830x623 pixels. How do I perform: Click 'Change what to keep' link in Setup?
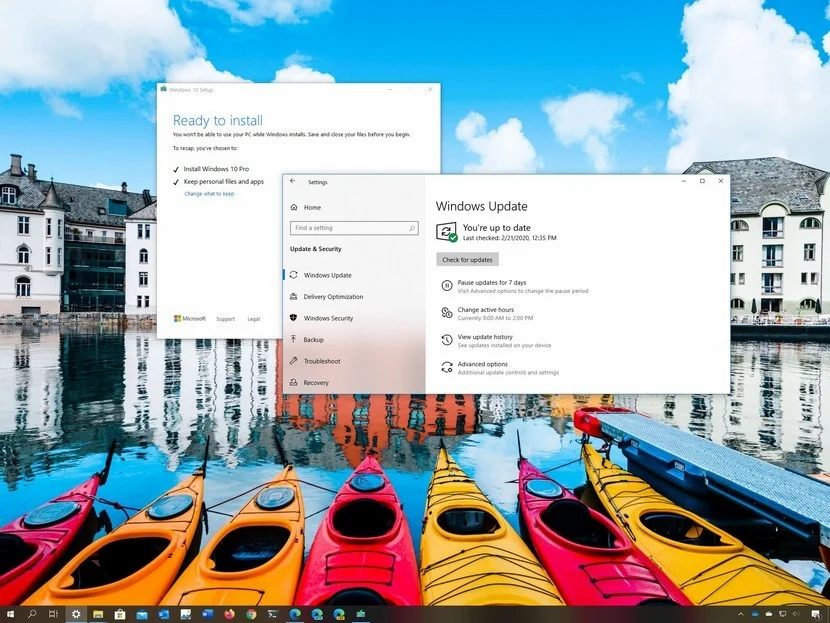click(209, 194)
